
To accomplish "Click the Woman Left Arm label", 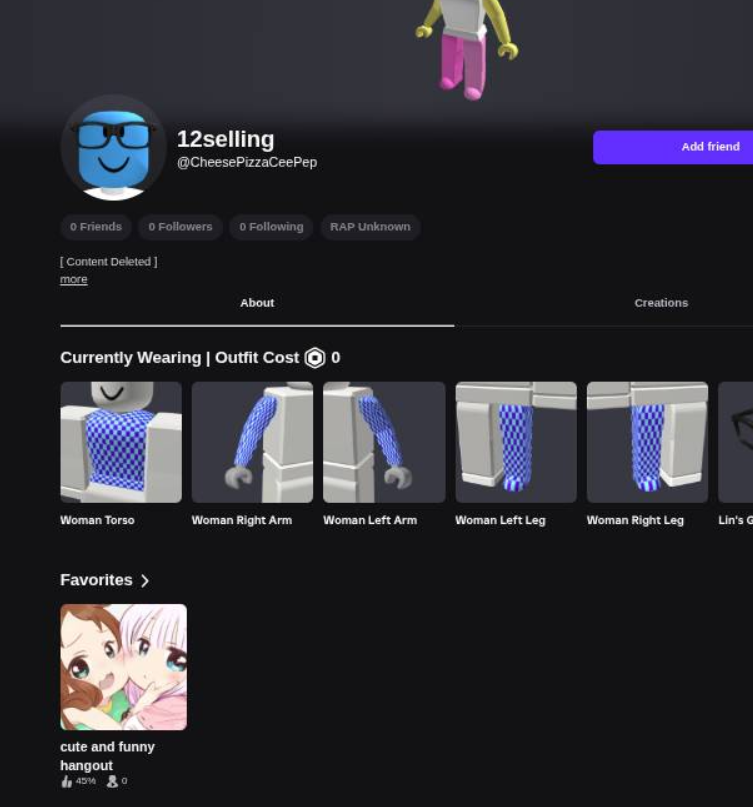I will (x=370, y=520).
